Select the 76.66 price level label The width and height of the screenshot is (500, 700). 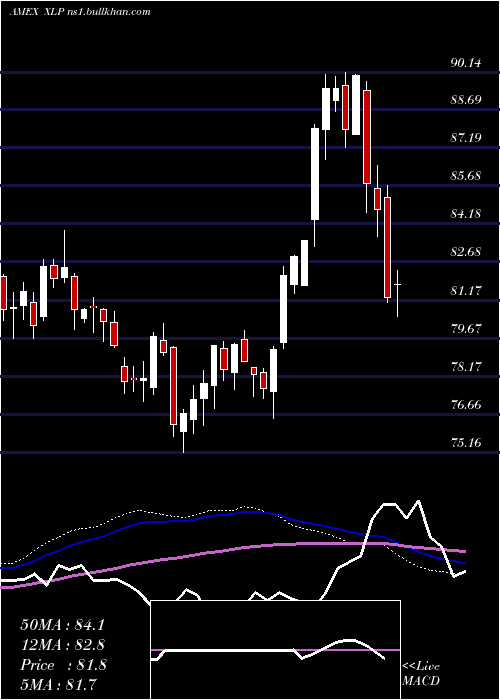pyautogui.click(x=466, y=405)
